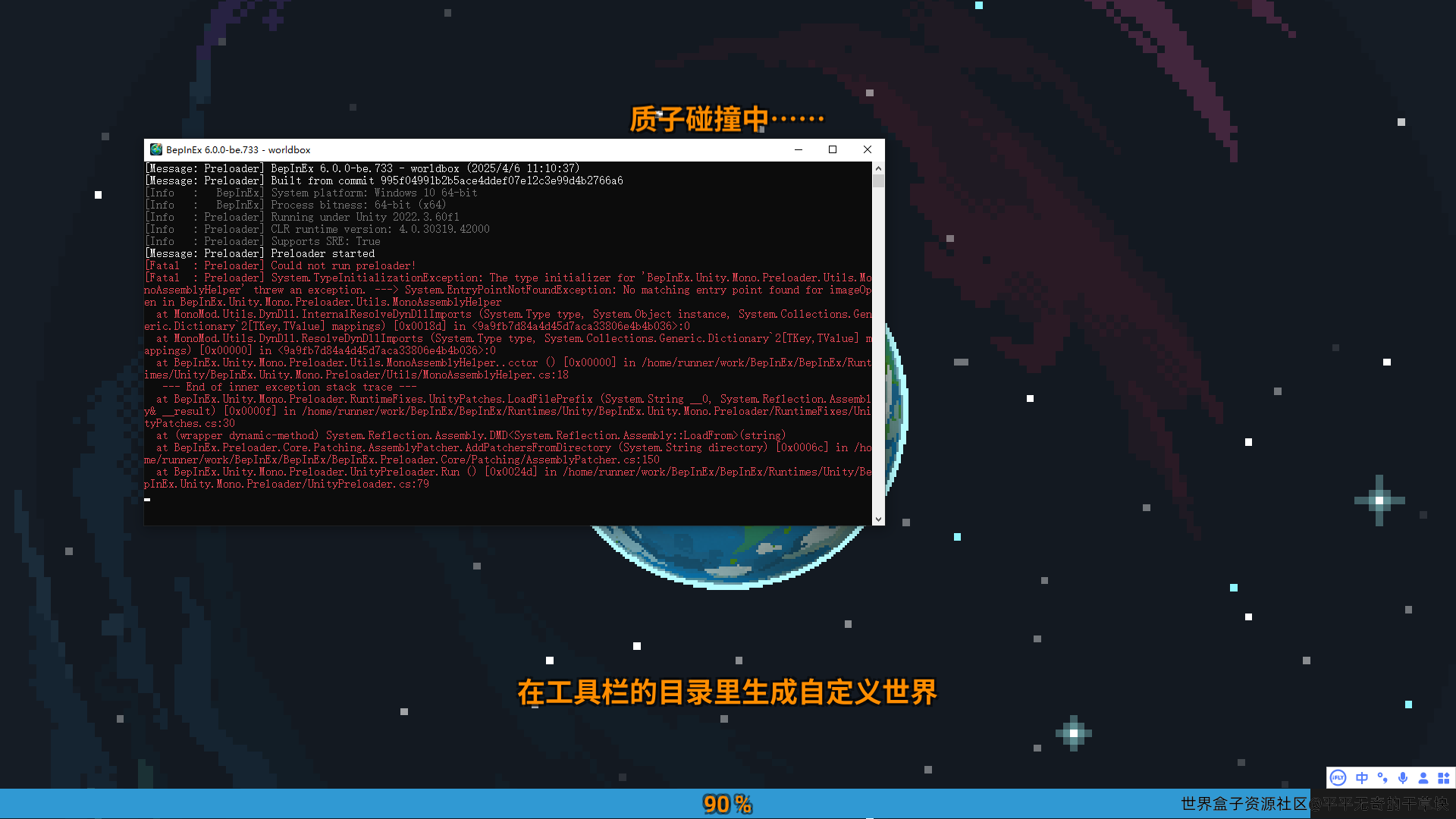
Task: Click the 'Could not run preloader!' line
Action: (x=280, y=265)
